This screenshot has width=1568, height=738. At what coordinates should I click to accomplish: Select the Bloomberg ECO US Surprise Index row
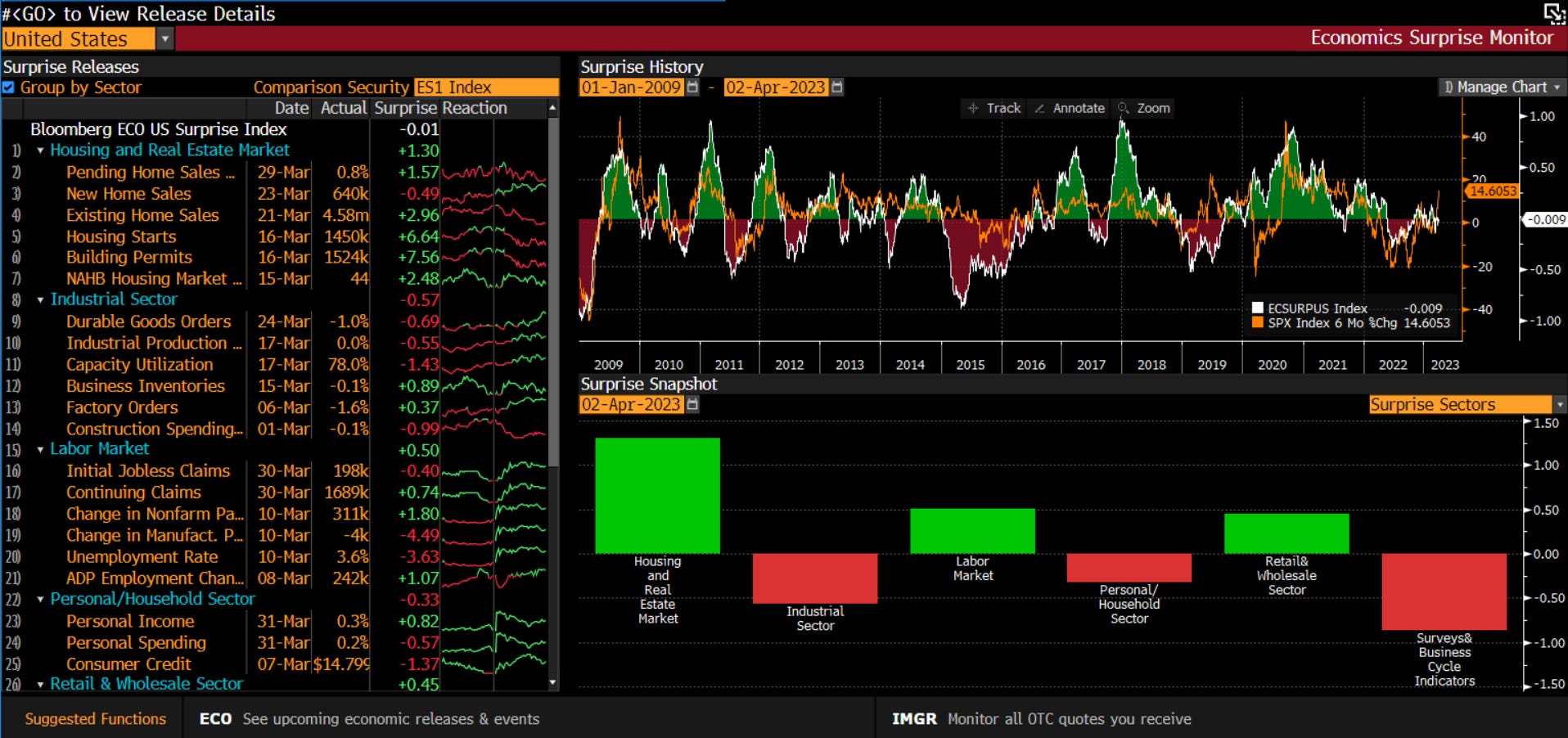(274, 129)
